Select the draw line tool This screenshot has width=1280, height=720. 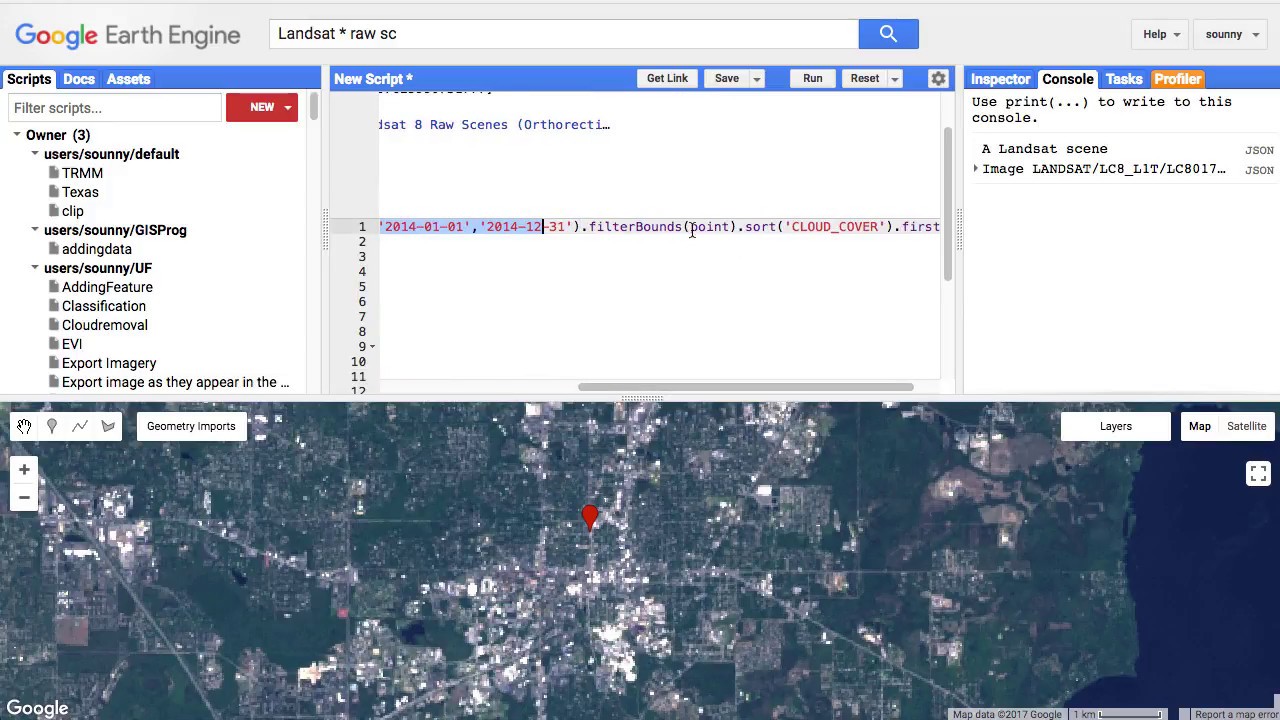click(80, 426)
